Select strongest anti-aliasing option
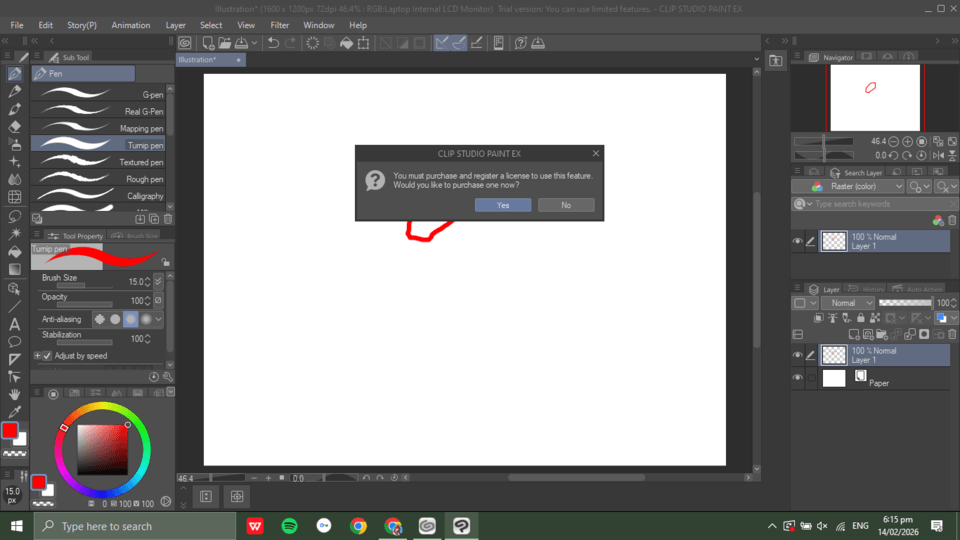The image size is (960, 540). (x=146, y=319)
